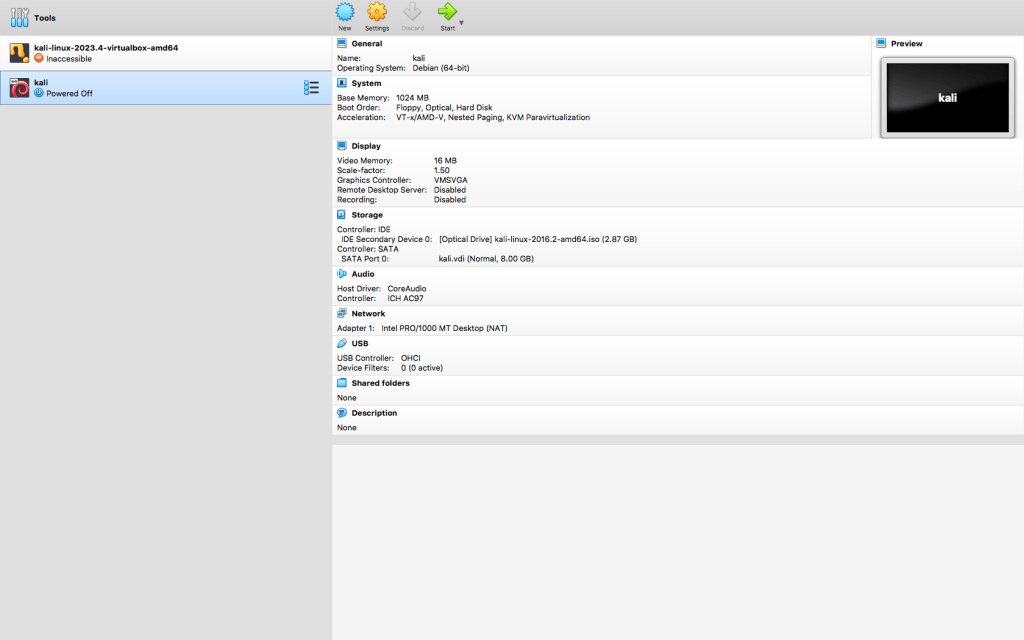Open the Description section header
Viewport: 1024px width, 640px height.
[x=374, y=413]
